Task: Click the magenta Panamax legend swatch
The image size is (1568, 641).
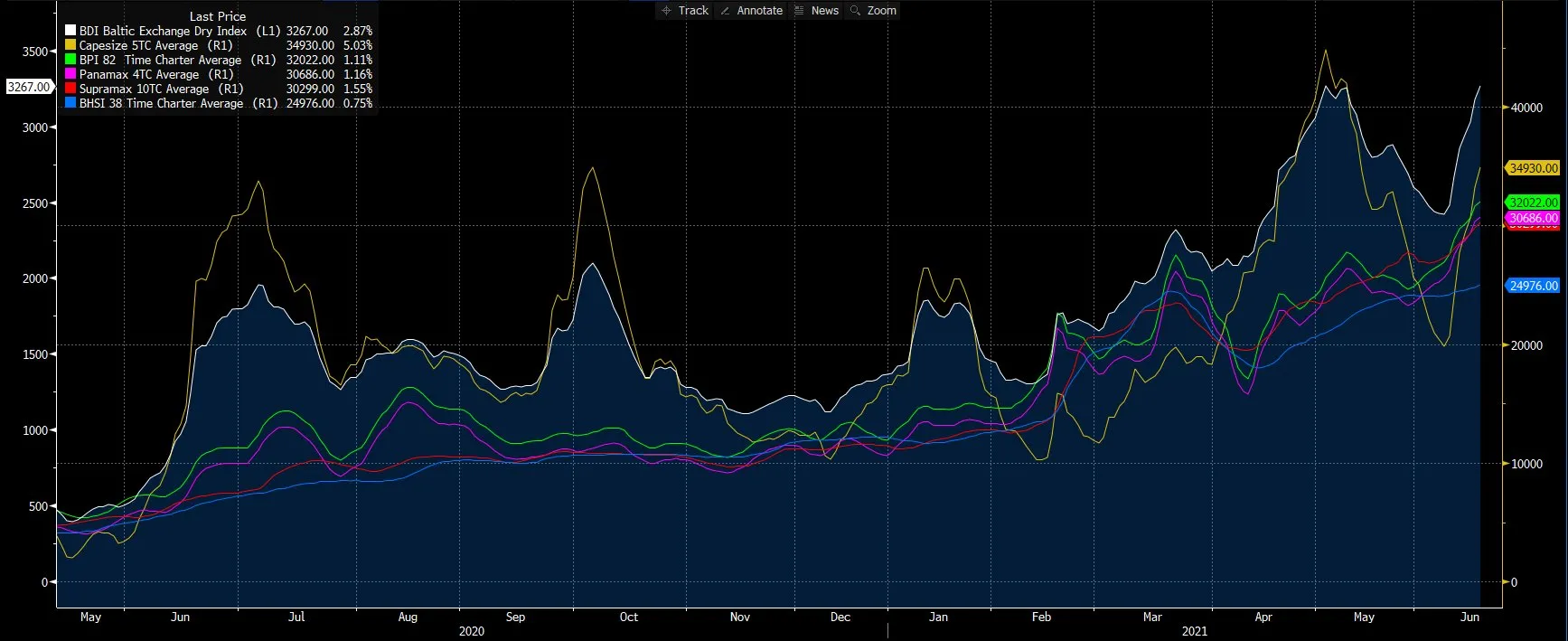Action: (x=70, y=74)
